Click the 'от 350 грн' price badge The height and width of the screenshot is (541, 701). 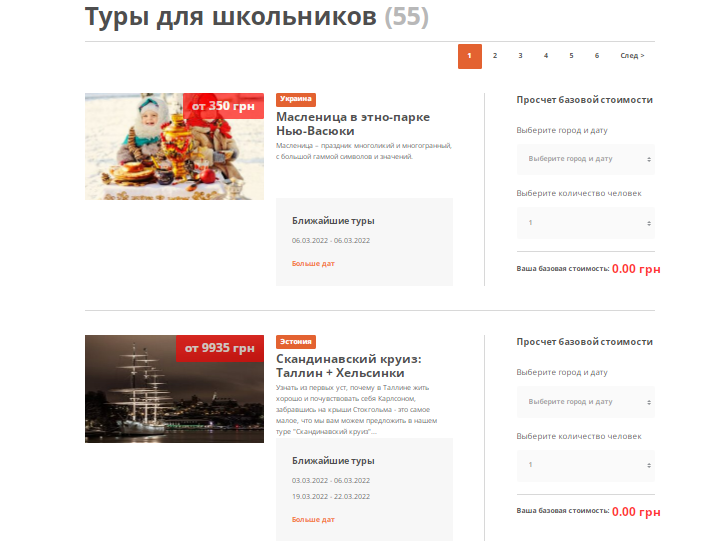(223, 106)
